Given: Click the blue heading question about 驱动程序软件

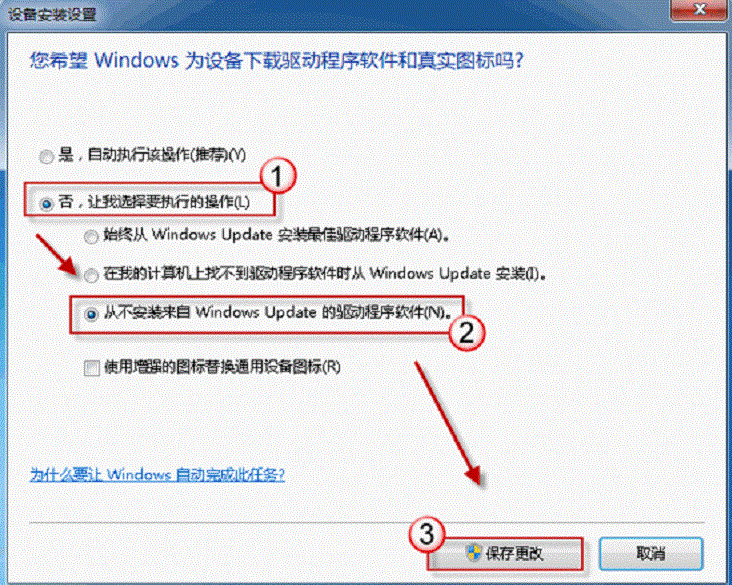Looking at the screenshot, I should [x=277, y=60].
